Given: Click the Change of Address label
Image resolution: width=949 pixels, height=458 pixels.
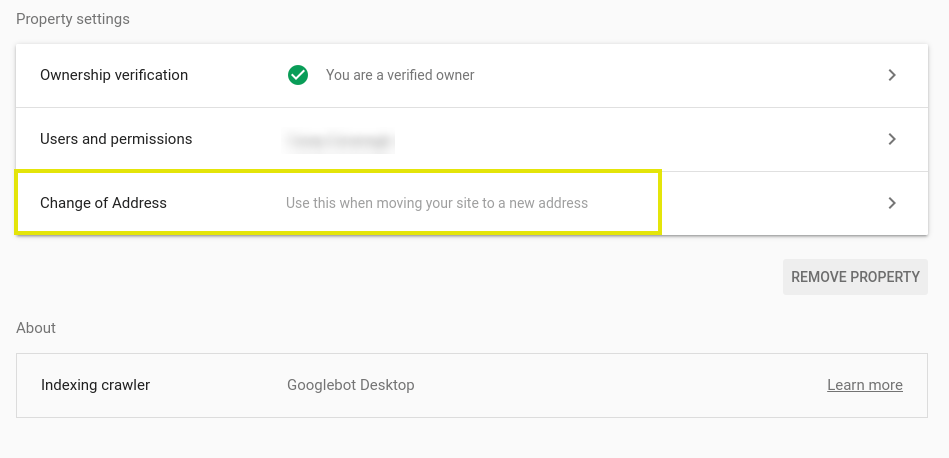Looking at the screenshot, I should coord(103,203).
